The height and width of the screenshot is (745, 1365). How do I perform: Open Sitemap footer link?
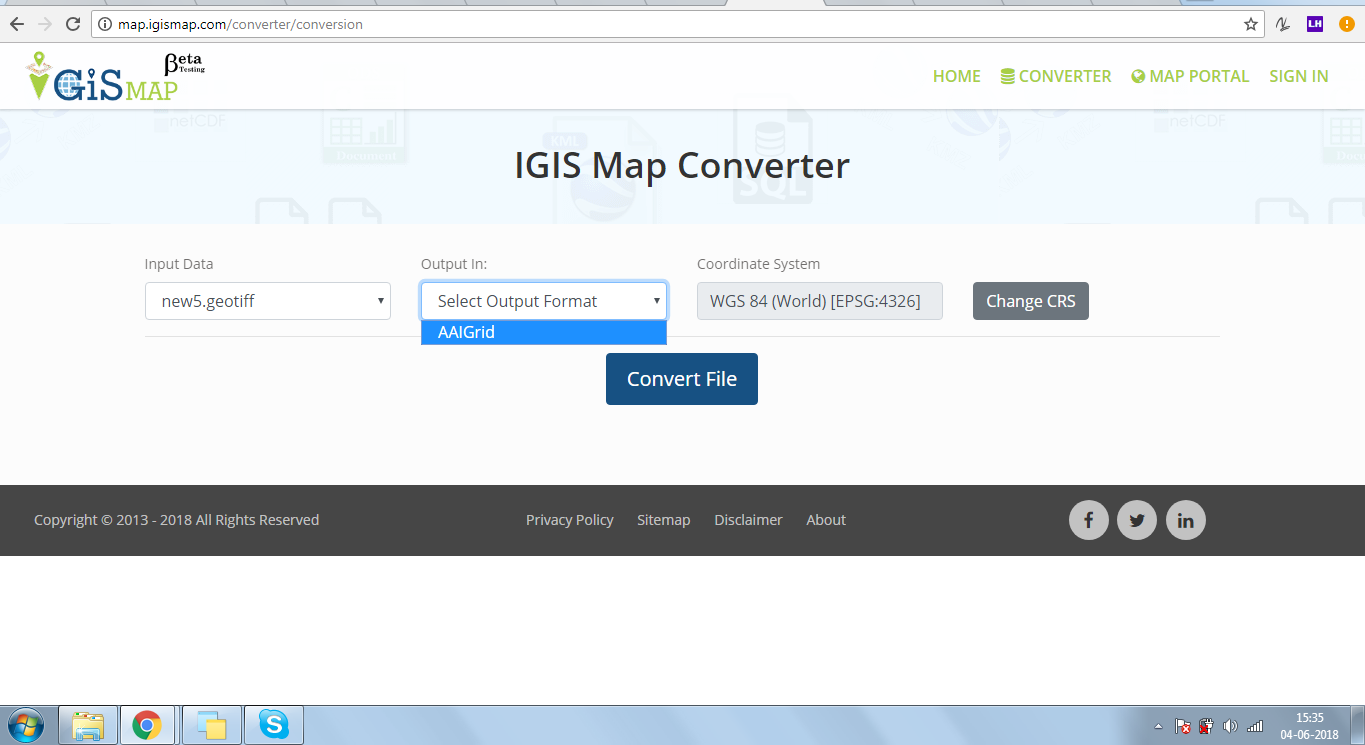[664, 520]
